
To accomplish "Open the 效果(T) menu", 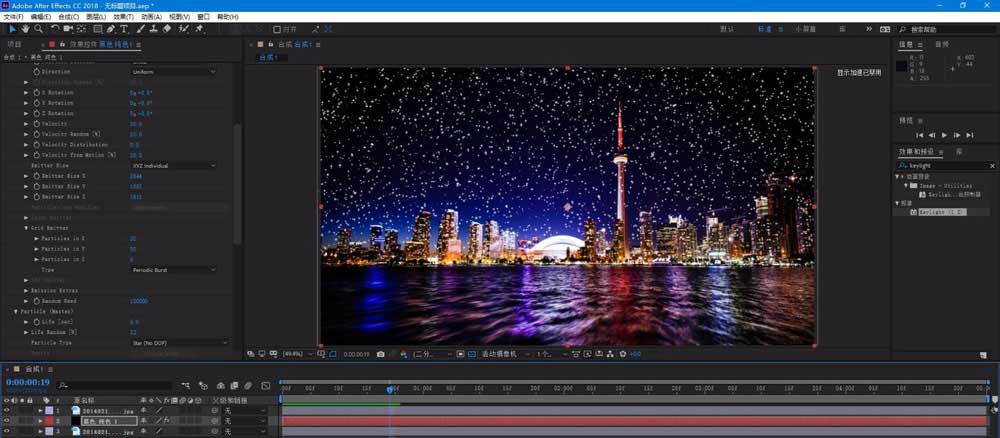I will pos(124,17).
